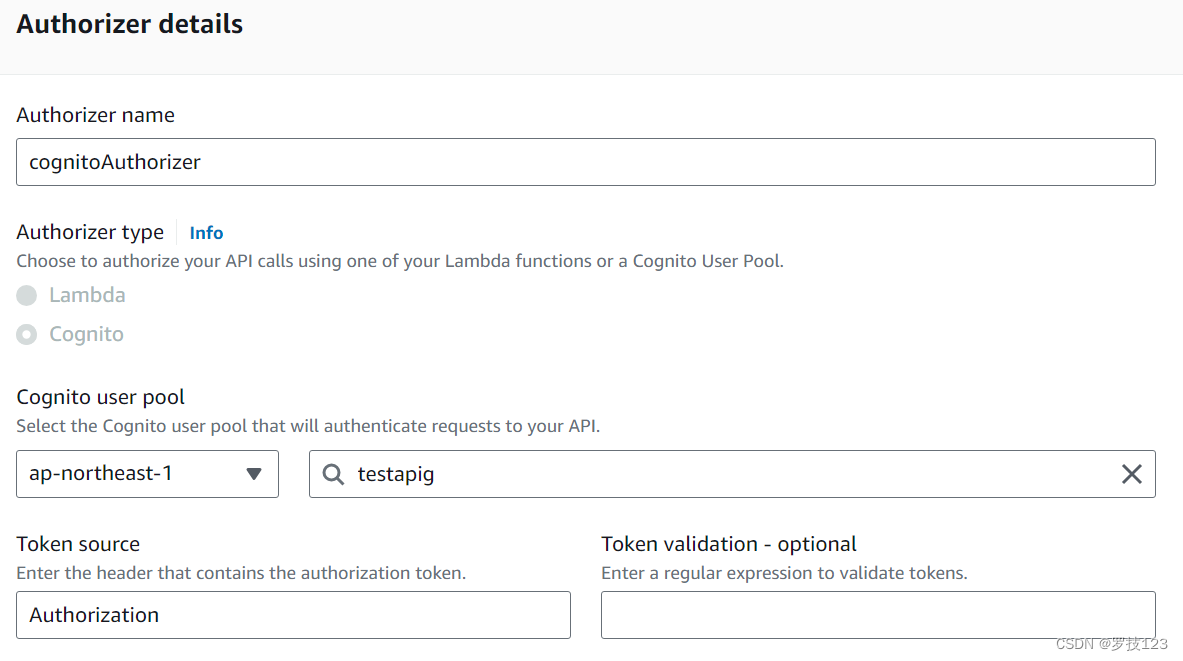Click the magnifier icon in user pool search
This screenshot has width=1183, height=661.
click(x=333, y=474)
